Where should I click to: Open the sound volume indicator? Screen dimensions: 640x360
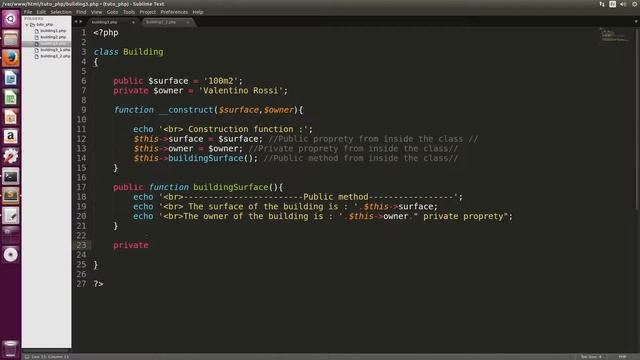click(x=623, y=4)
